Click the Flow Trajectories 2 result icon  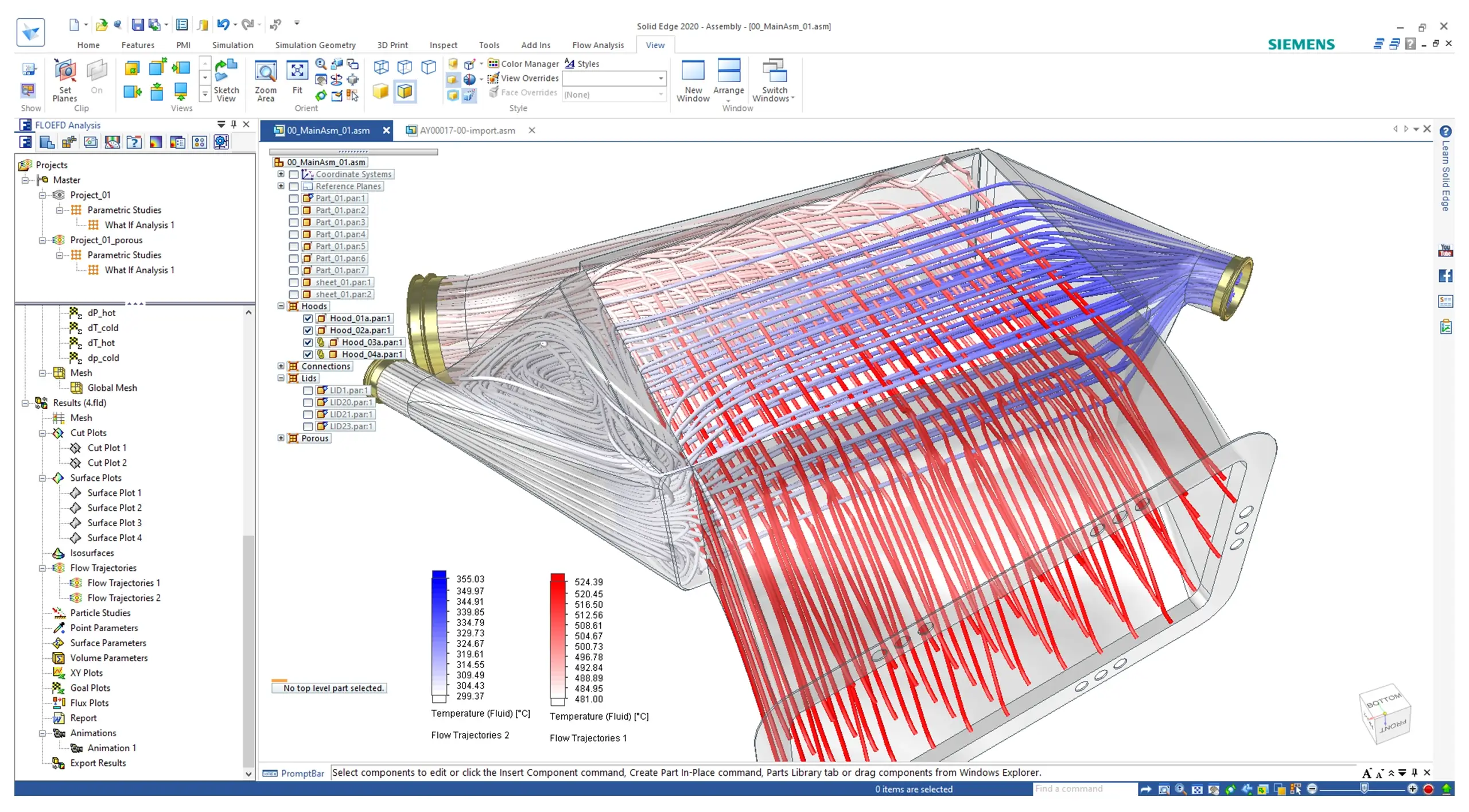click(76, 598)
